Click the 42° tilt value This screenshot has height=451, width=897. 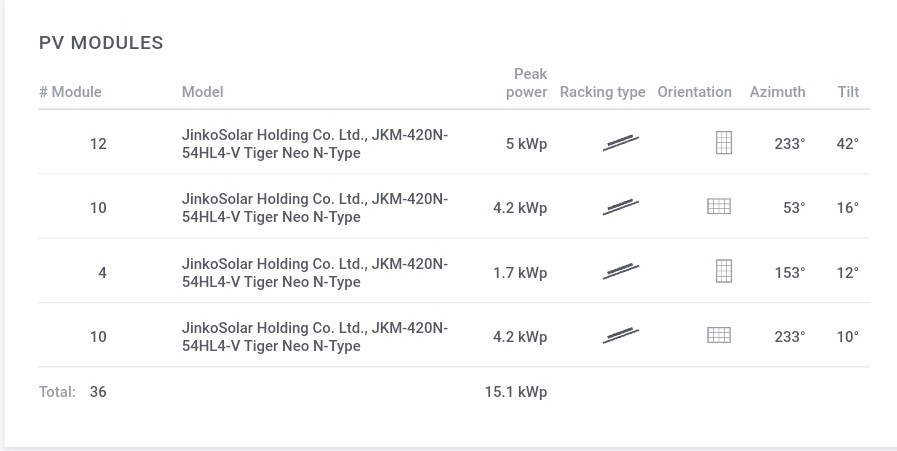click(847, 144)
